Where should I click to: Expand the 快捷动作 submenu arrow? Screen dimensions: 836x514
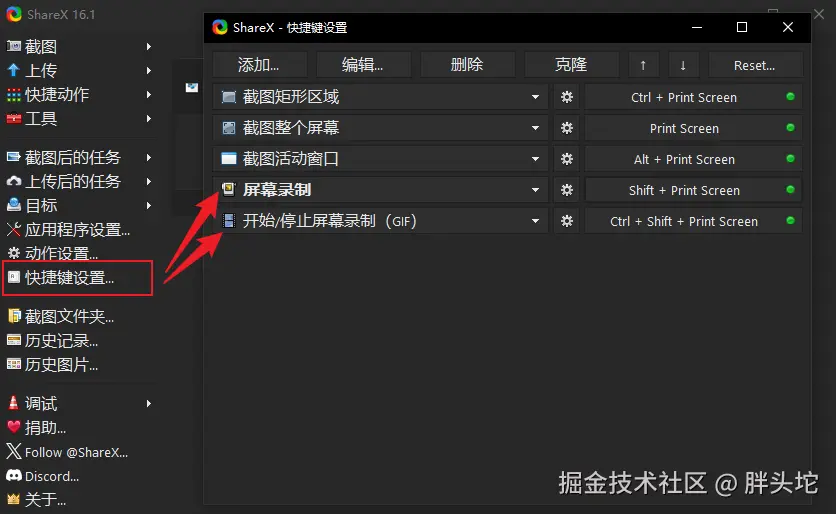click(149, 95)
